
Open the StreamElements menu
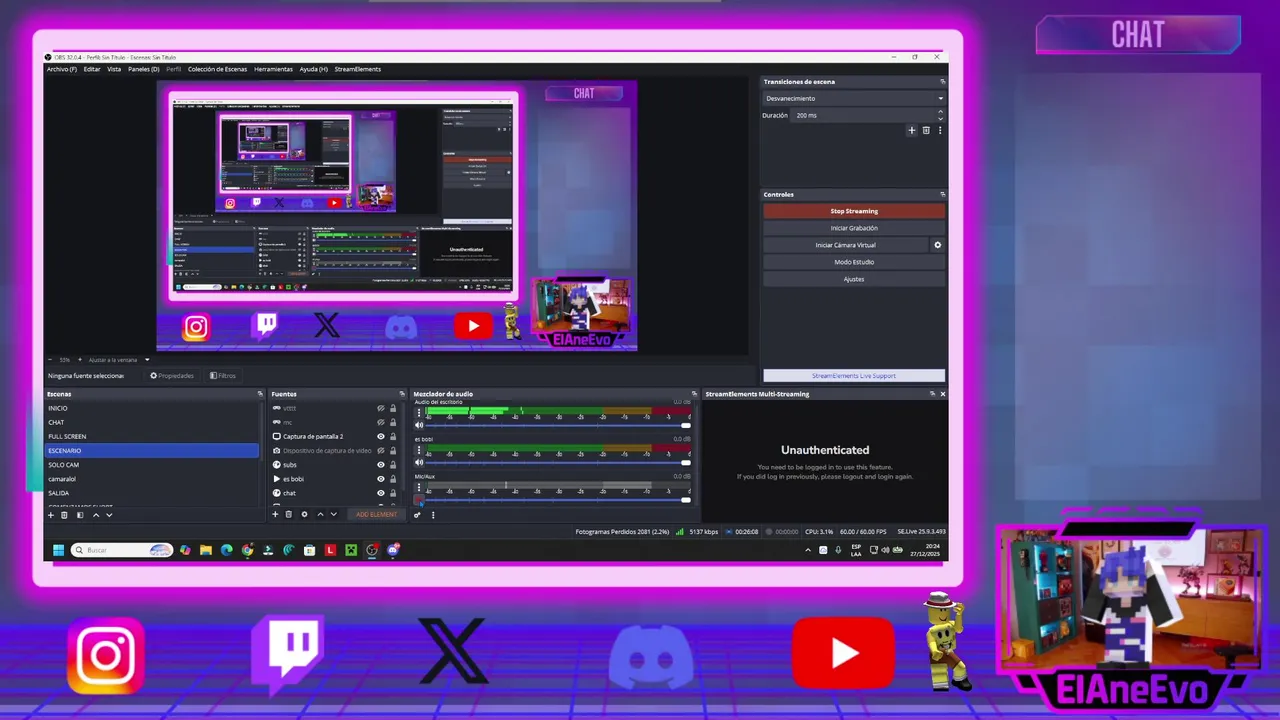pyautogui.click(x=357, y=69)
